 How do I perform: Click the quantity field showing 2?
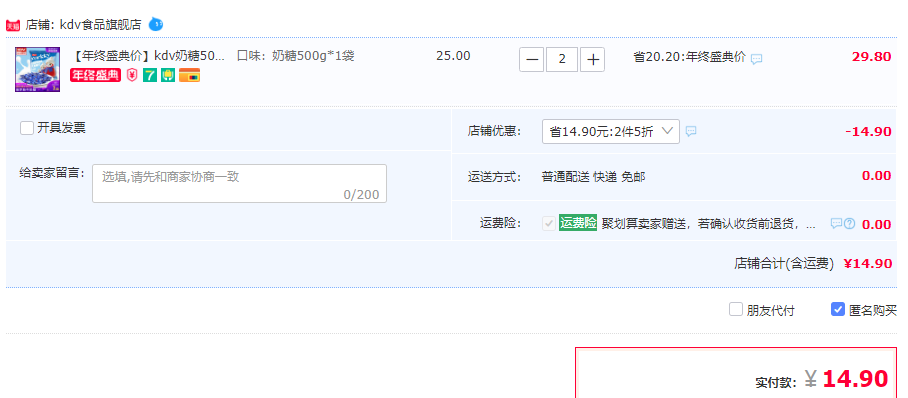(x=562, y=60)
